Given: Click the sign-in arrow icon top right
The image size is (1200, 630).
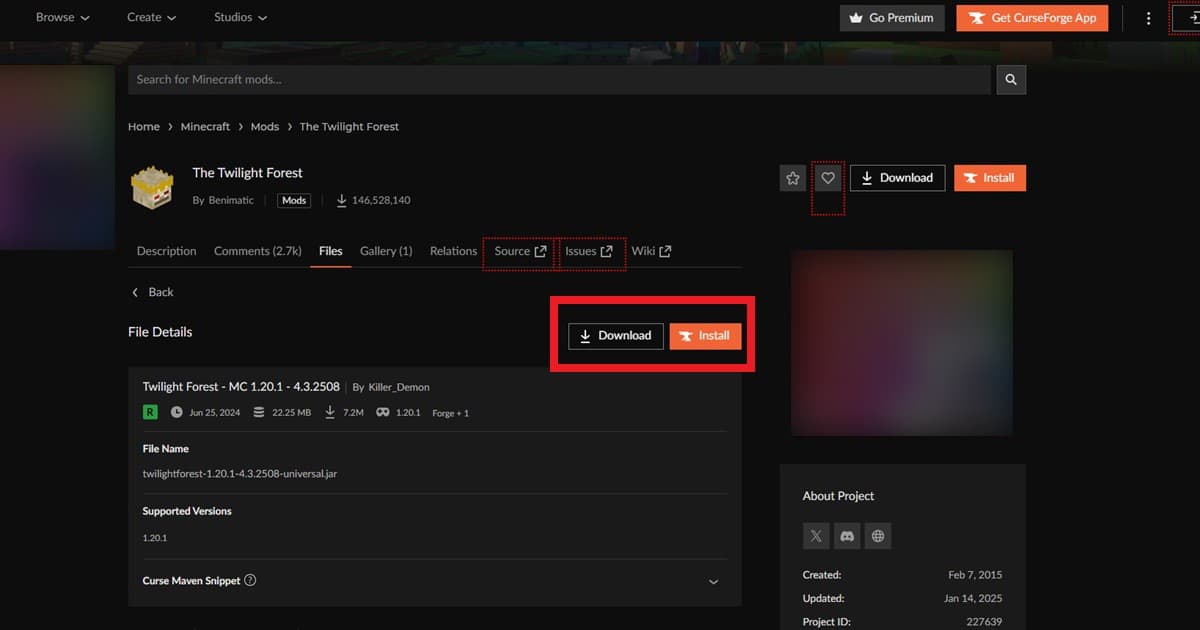Looking at the screenshot, I should coord(1189,18).
